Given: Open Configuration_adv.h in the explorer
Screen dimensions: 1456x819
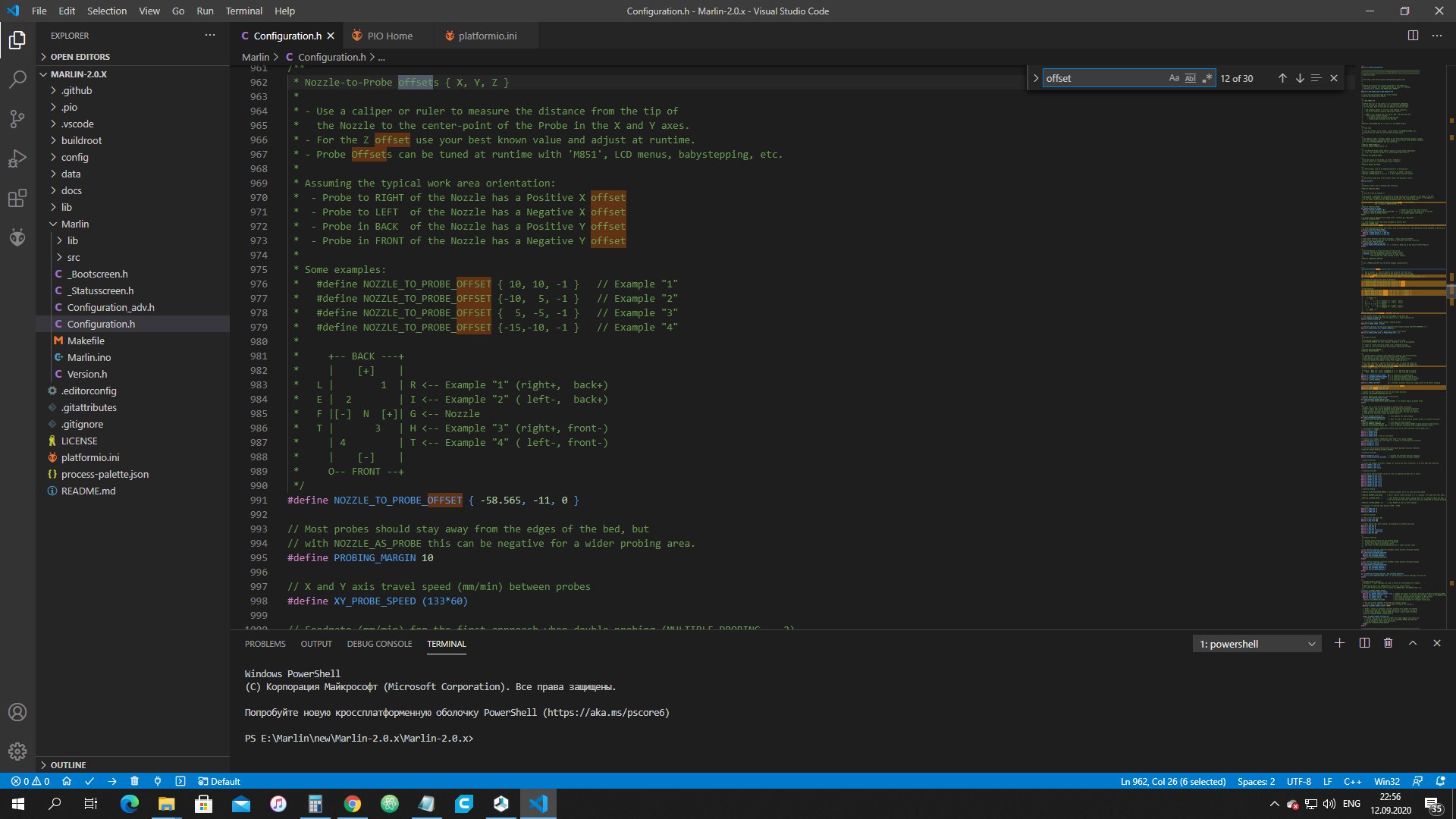Looking at the screenshot, I should pyautogui.click(x=133, y=307).
